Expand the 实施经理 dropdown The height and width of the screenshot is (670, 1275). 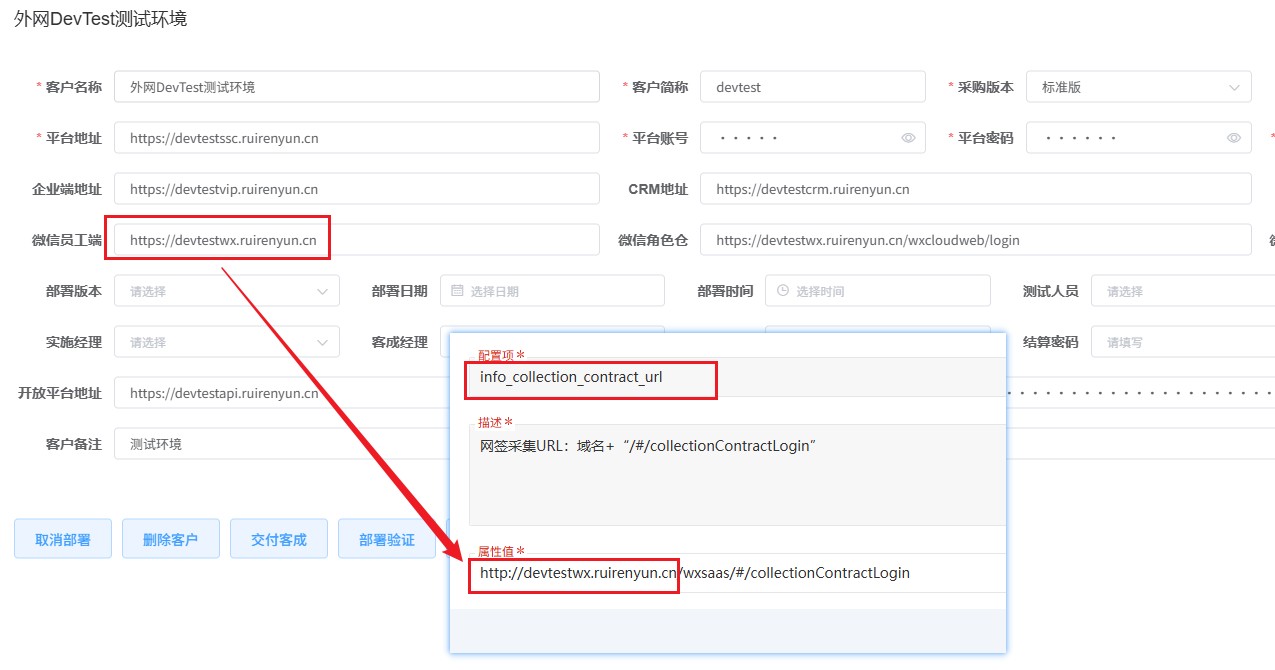[226, 341]
